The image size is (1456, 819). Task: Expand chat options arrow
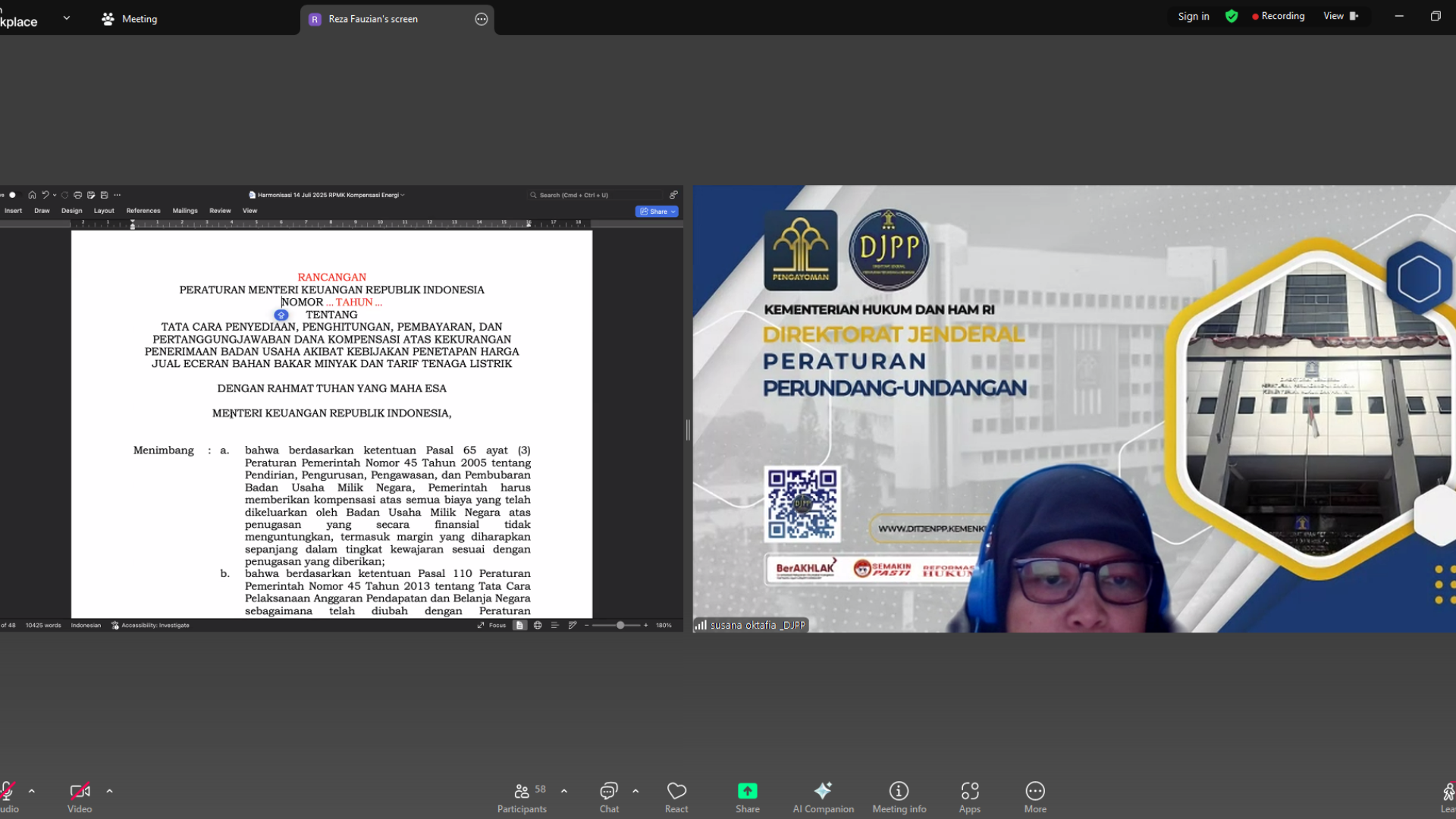coord(635,791)
